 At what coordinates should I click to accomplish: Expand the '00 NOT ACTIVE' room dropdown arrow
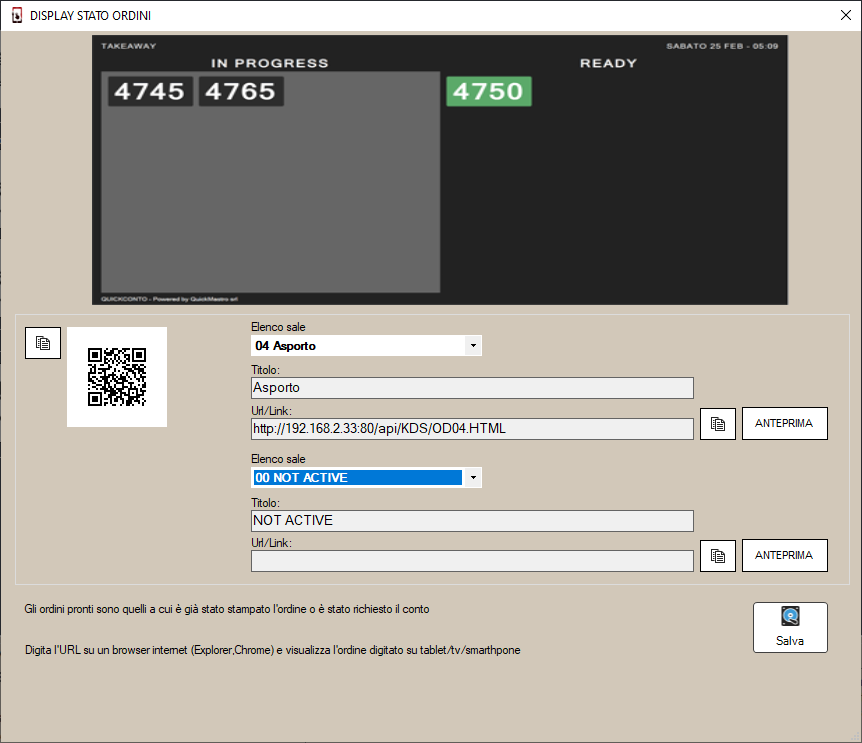click(472, 478)
